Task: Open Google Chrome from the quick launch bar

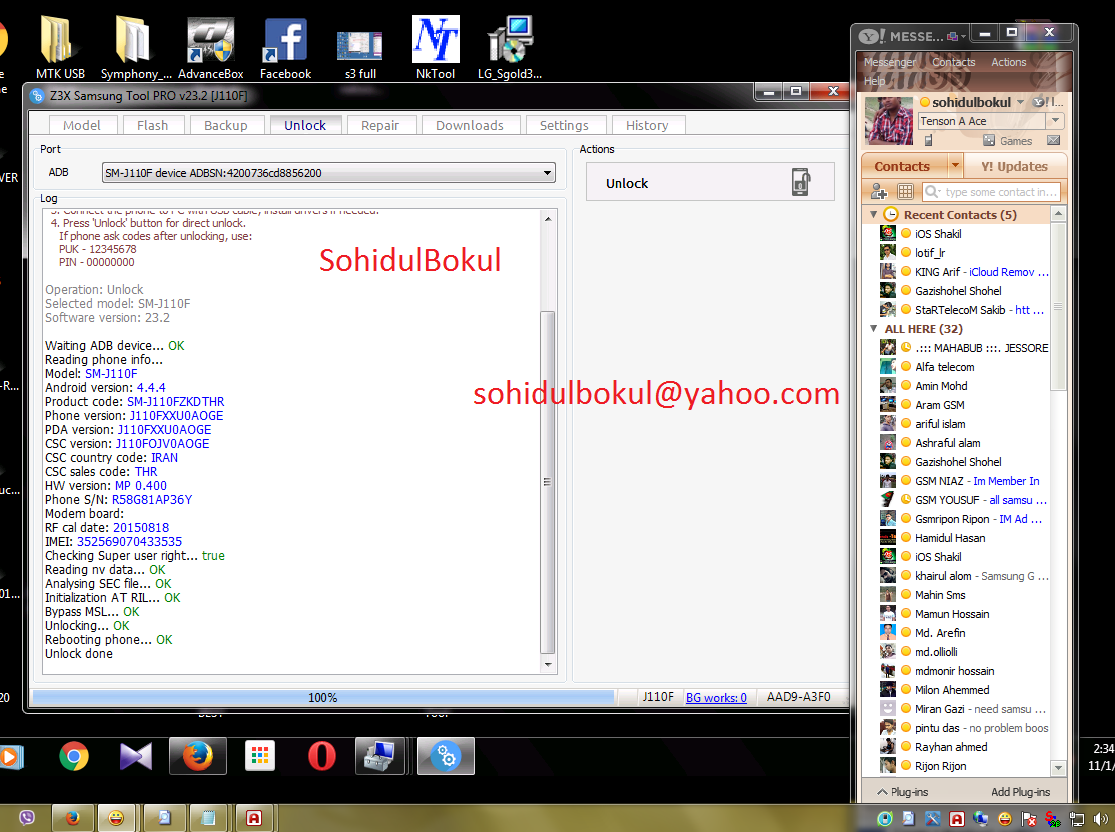Action: tap(74, 755)
